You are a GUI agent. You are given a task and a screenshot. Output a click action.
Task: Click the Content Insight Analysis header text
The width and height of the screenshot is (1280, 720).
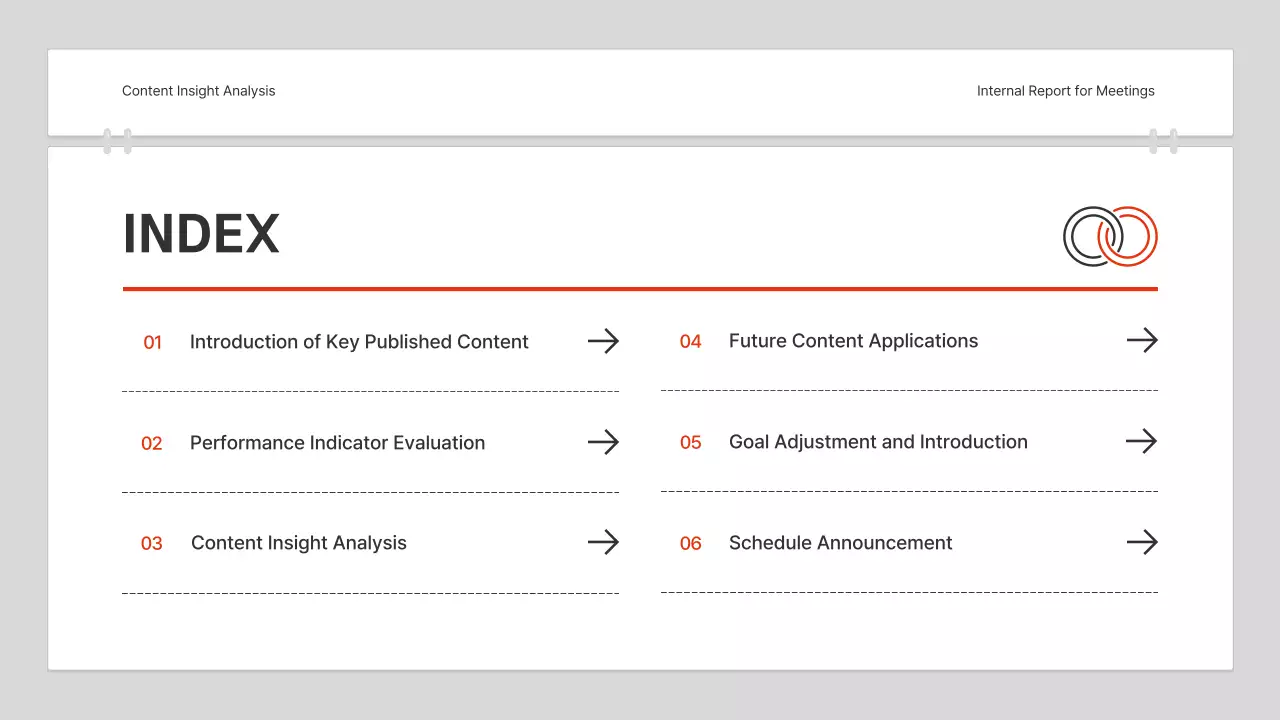click(x=198, y=91)
